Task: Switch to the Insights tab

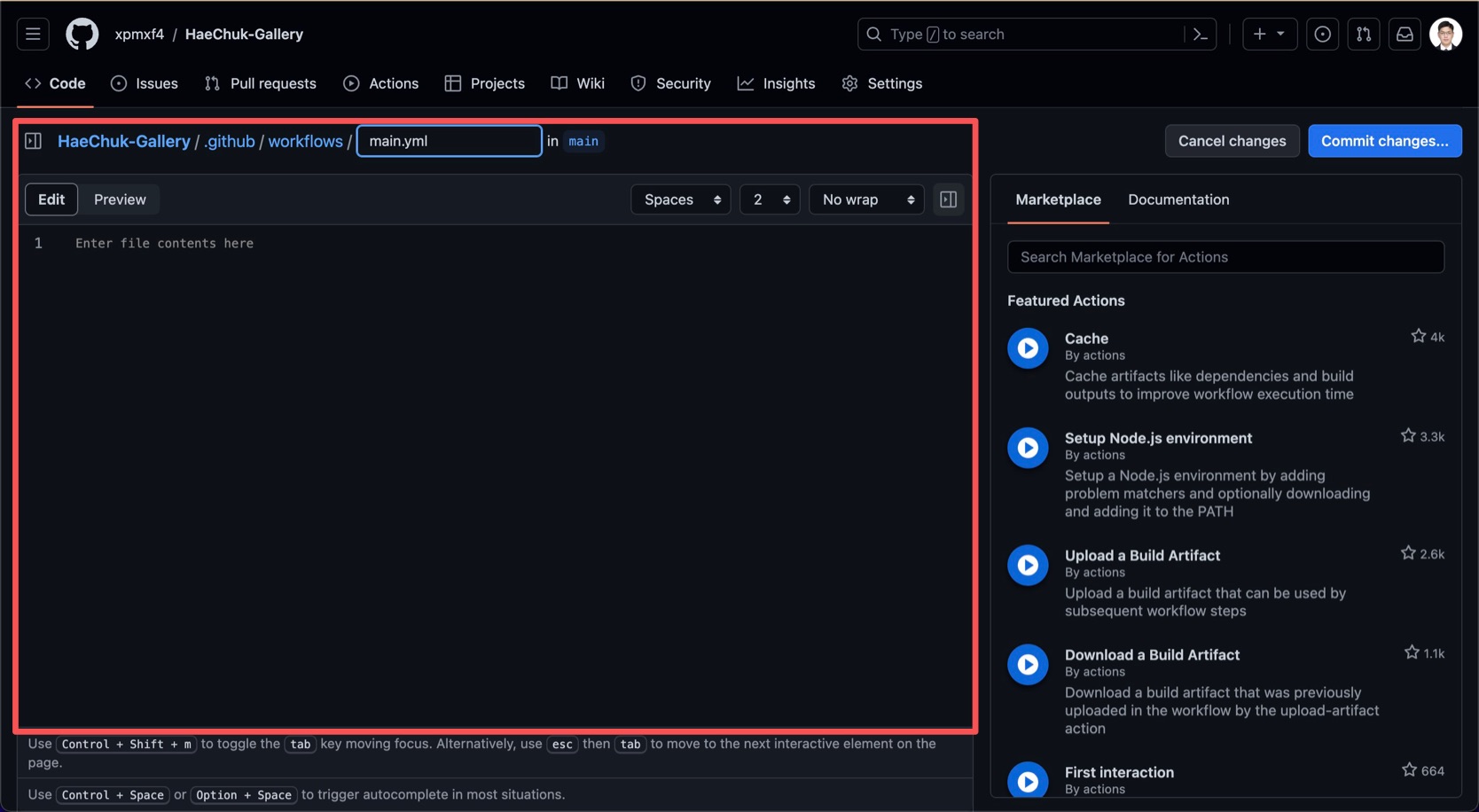Action: point(777,83)
